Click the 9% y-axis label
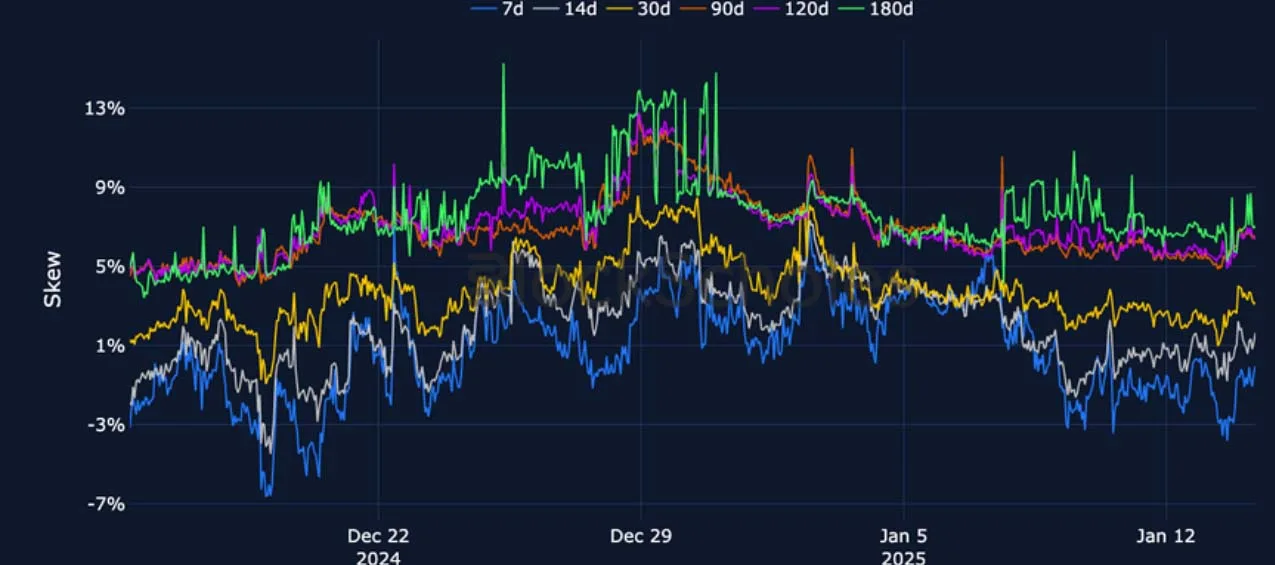This screenshot has height=565, width=1275. tap(109, 187)
